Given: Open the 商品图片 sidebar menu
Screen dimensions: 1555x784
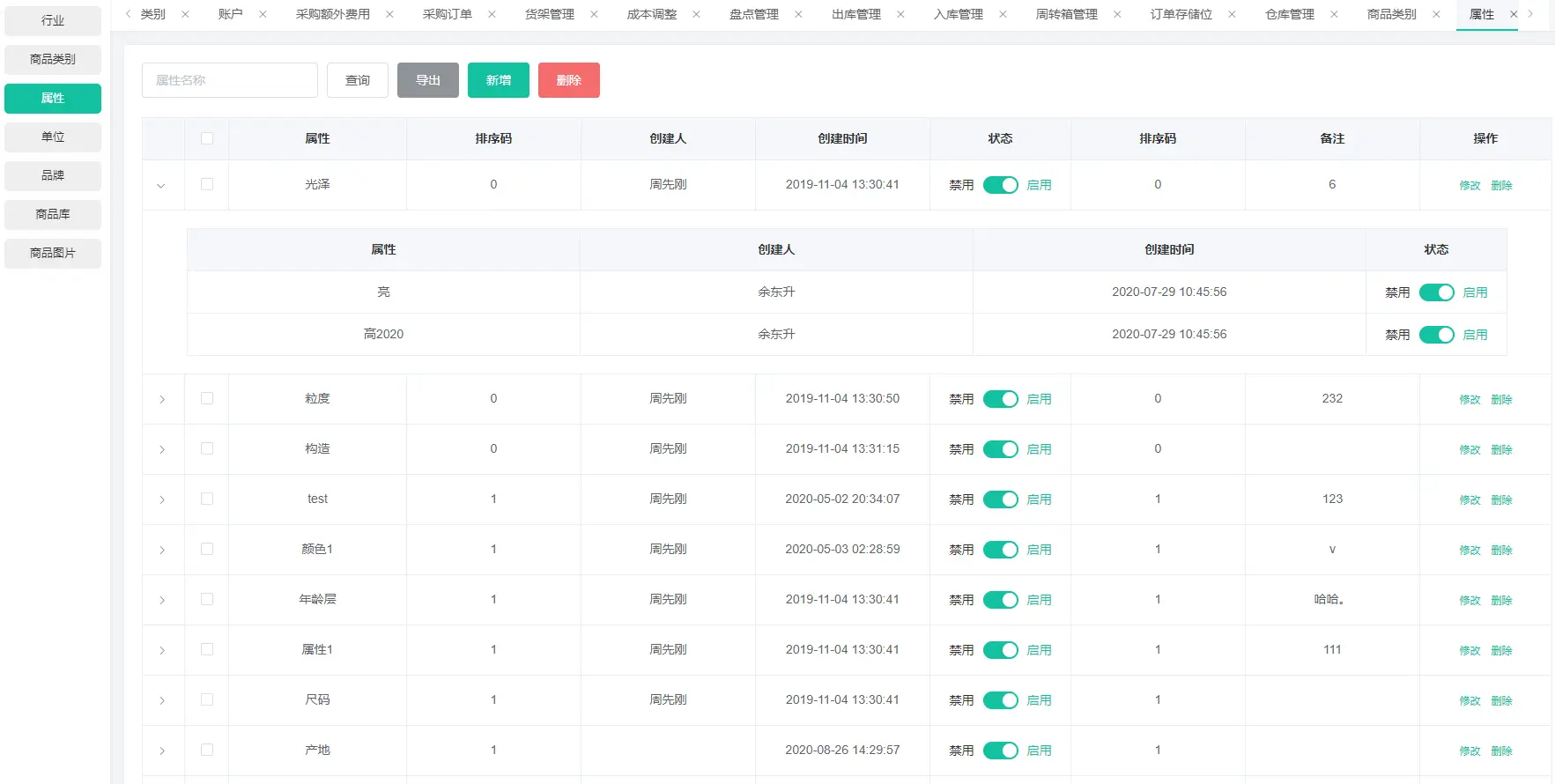Looking at the screenshot, I should (53, 253).
